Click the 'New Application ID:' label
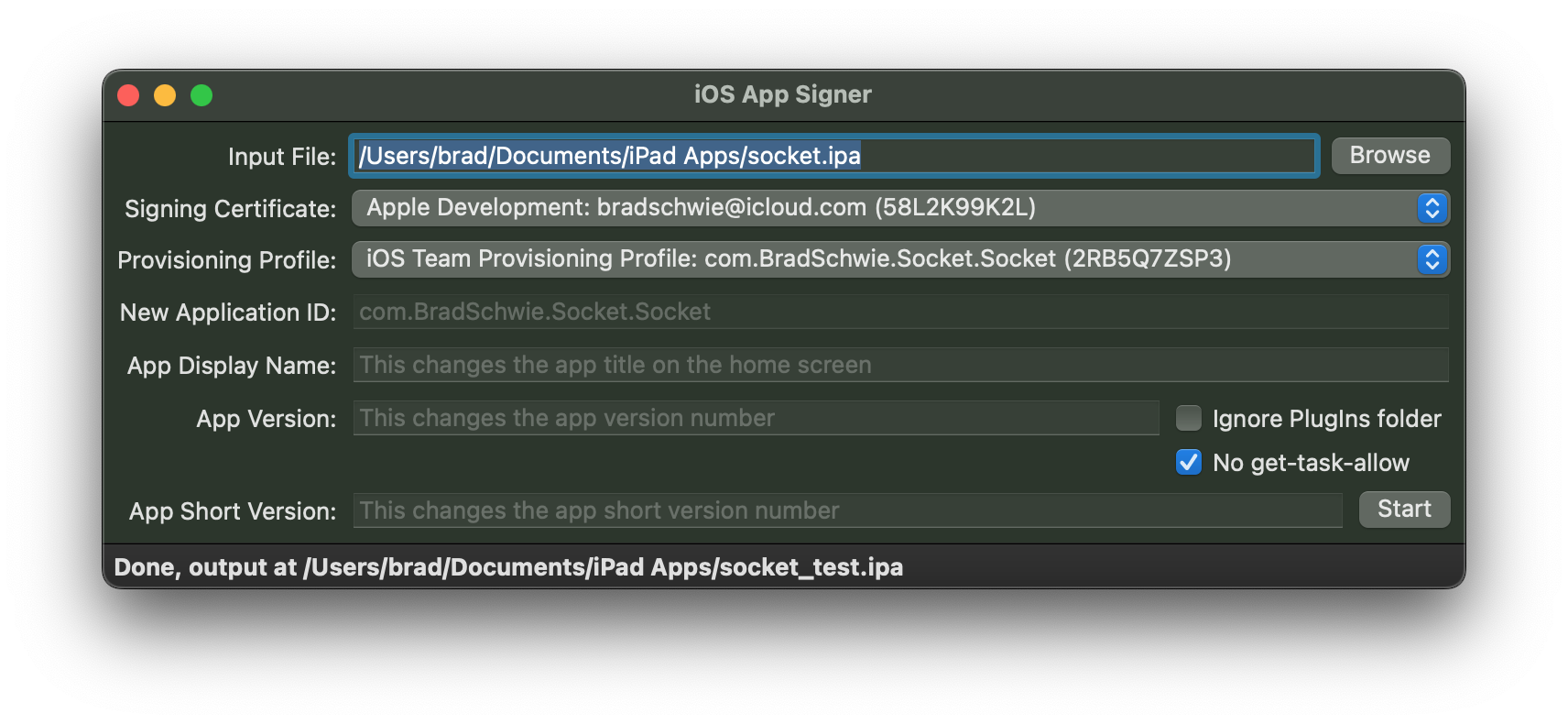 [x=228, y=313]
